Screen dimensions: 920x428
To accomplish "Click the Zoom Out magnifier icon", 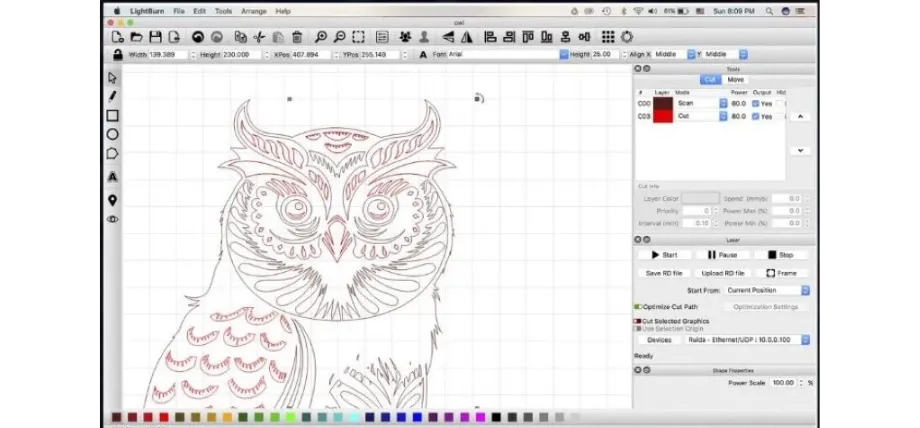I will click(x=339, y=37).
